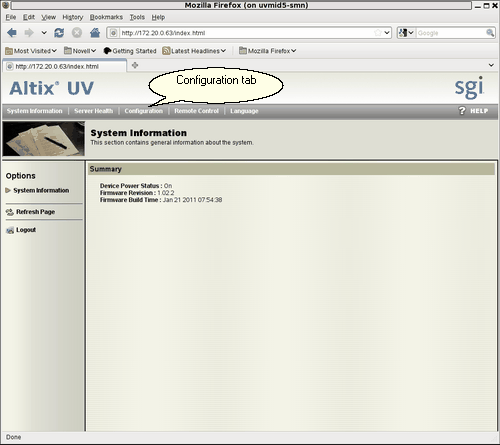The width and height of the screenshot is (500, 445).
Task: Click the Refresh Page link
Action: point(36,212)
